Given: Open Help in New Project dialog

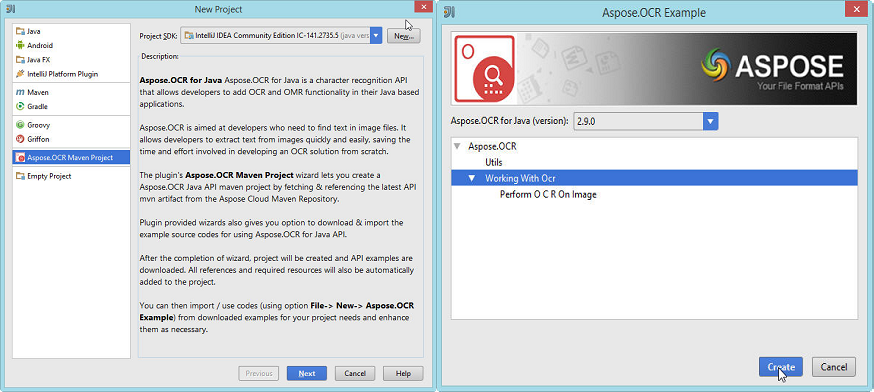Looking at the screenshot, I should pyautogui.click(x=404, y=374).
